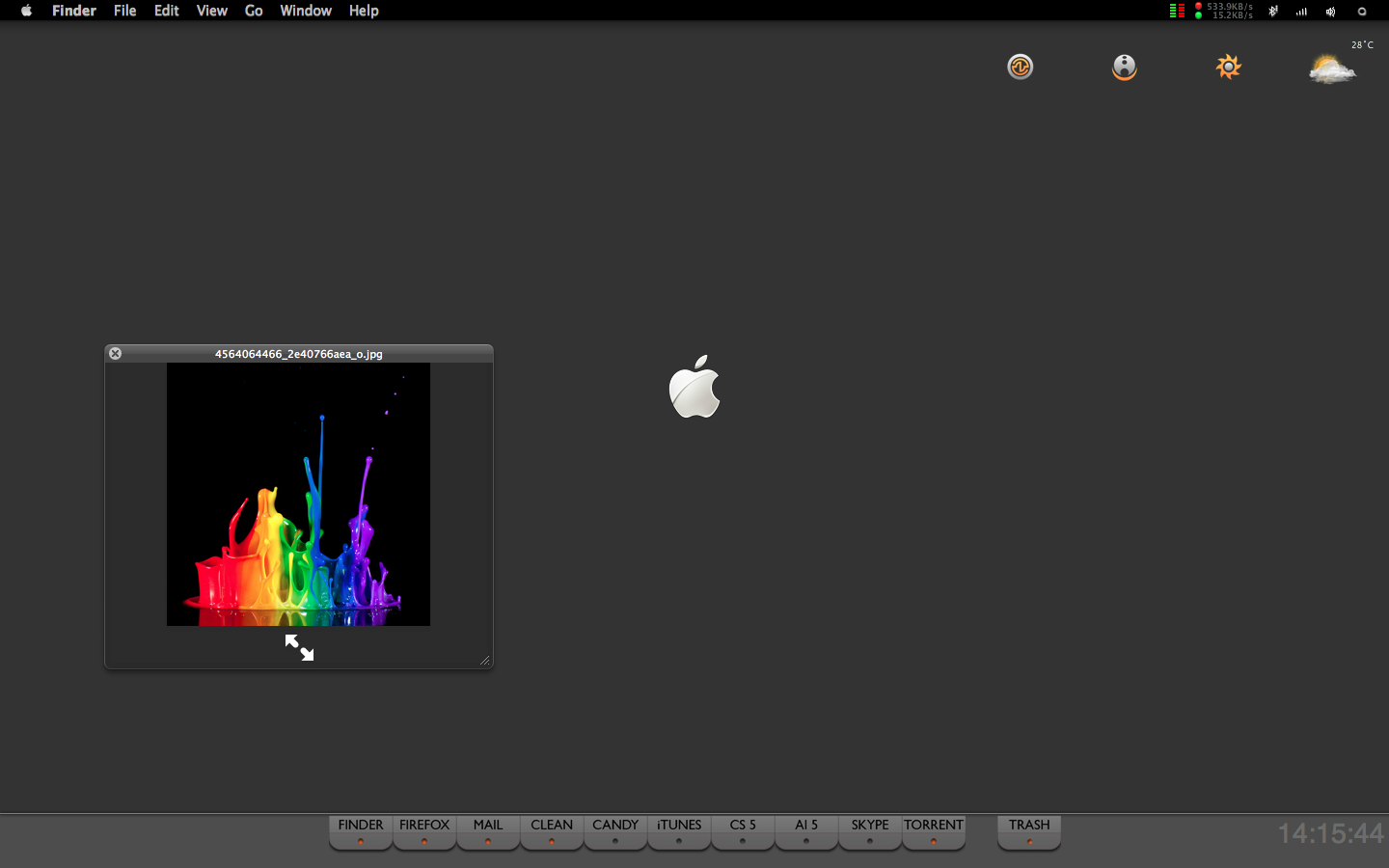Launch FIREFOX from the dock tabs
Screen dimensions: 1389x868
click(x=424, y=832)
